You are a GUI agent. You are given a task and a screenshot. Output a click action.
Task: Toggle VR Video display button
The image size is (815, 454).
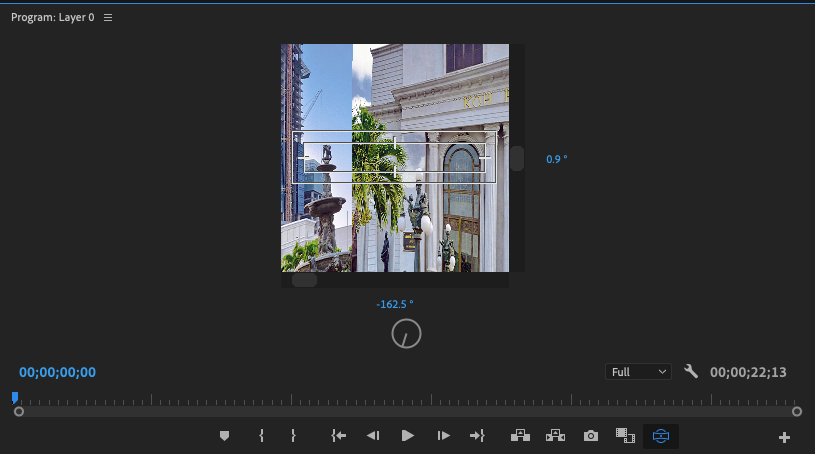661,436
